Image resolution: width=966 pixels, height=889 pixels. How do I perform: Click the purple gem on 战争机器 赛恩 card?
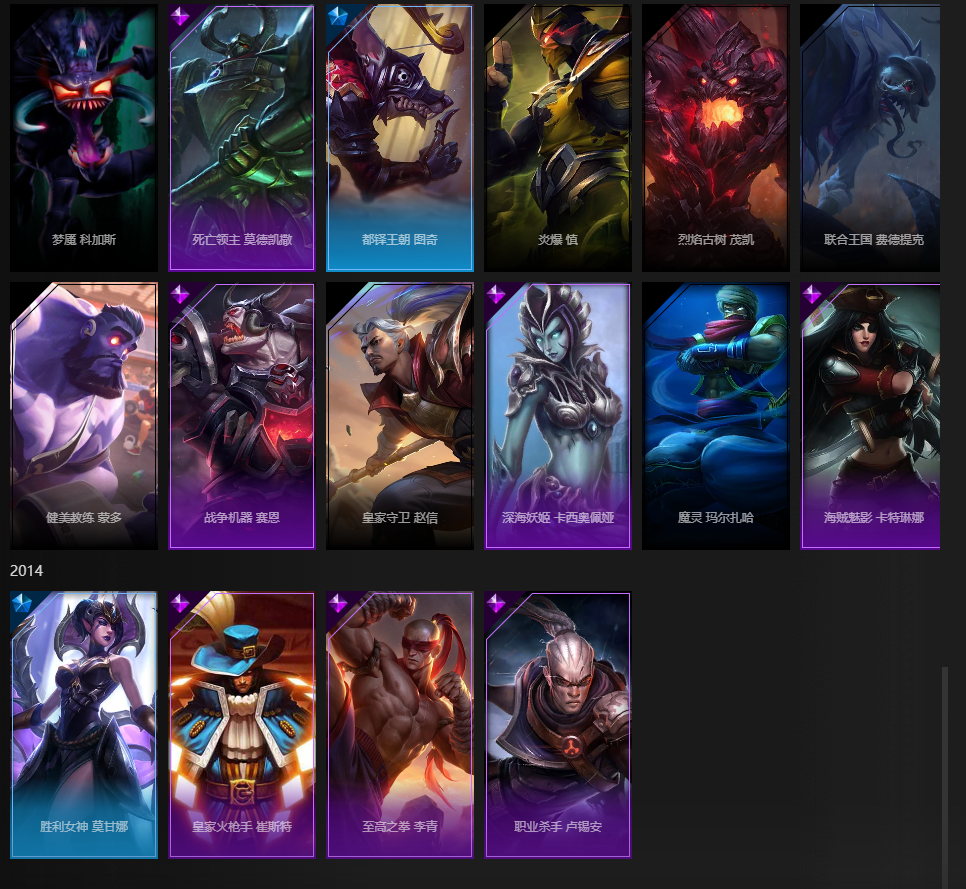pyautogui.click(x=179, y=294)
